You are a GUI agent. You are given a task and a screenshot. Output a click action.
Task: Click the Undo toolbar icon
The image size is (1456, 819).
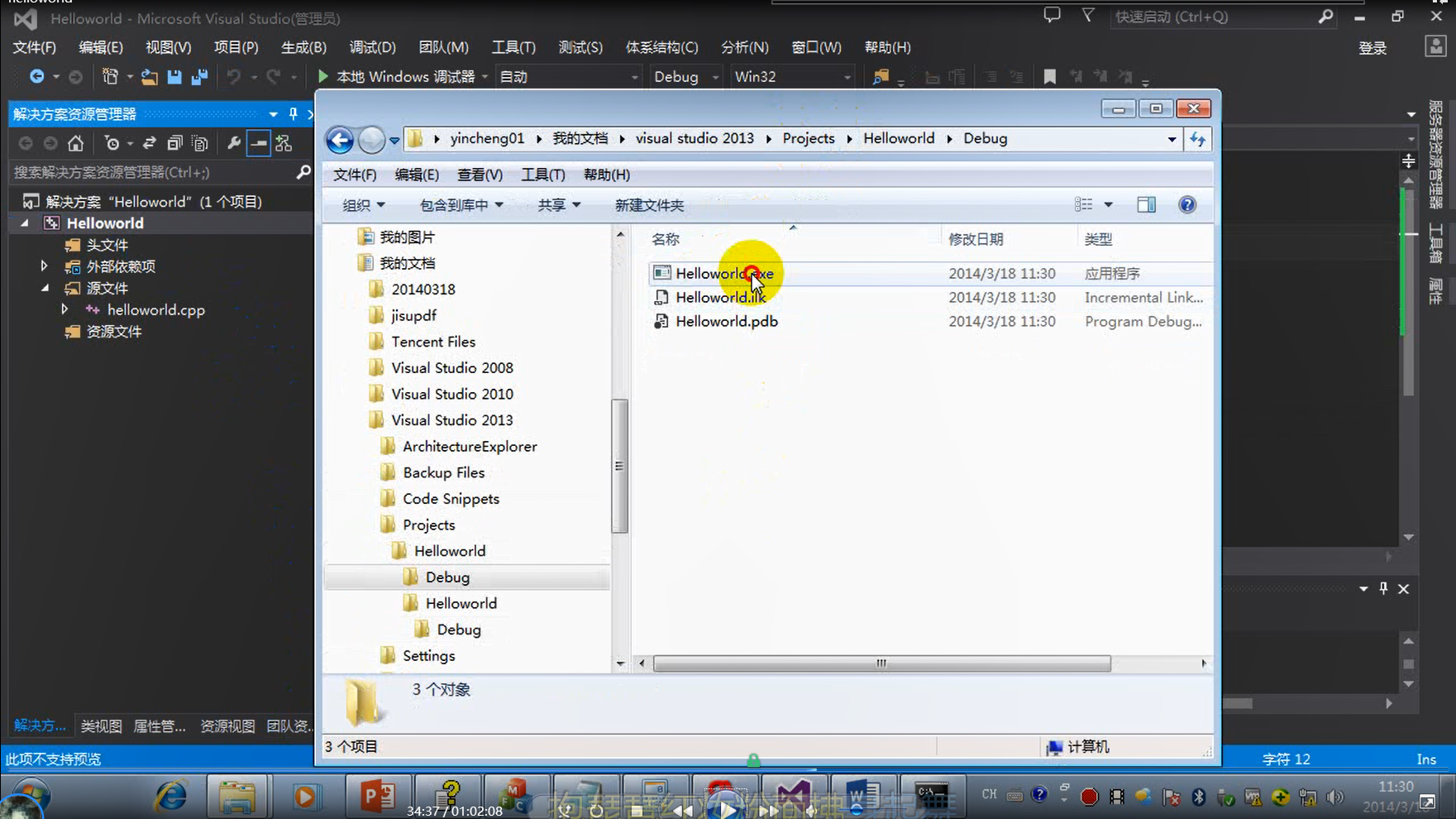pos(234,77)
